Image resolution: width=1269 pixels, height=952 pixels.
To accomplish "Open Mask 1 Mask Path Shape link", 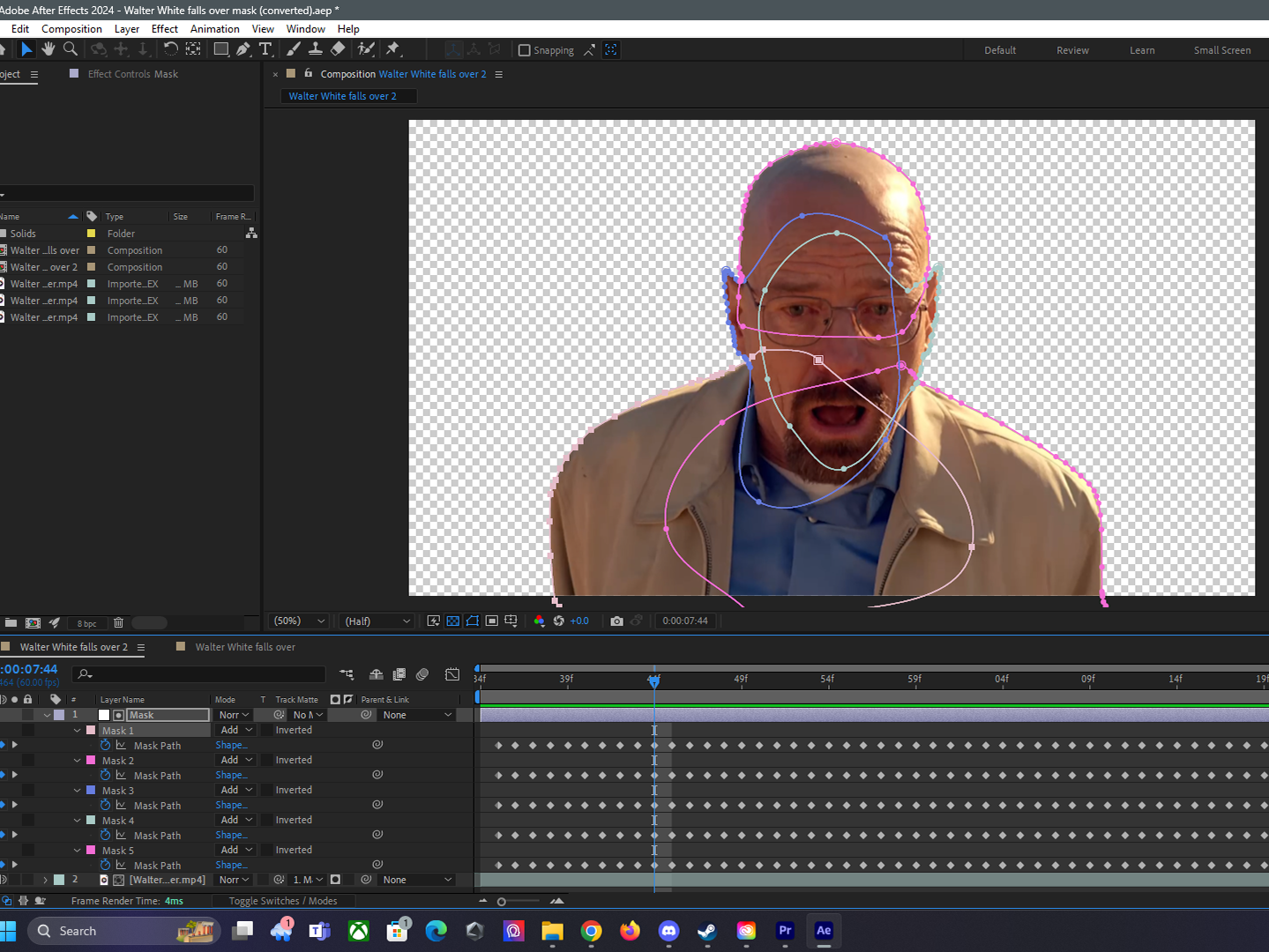I will (231, 745).
